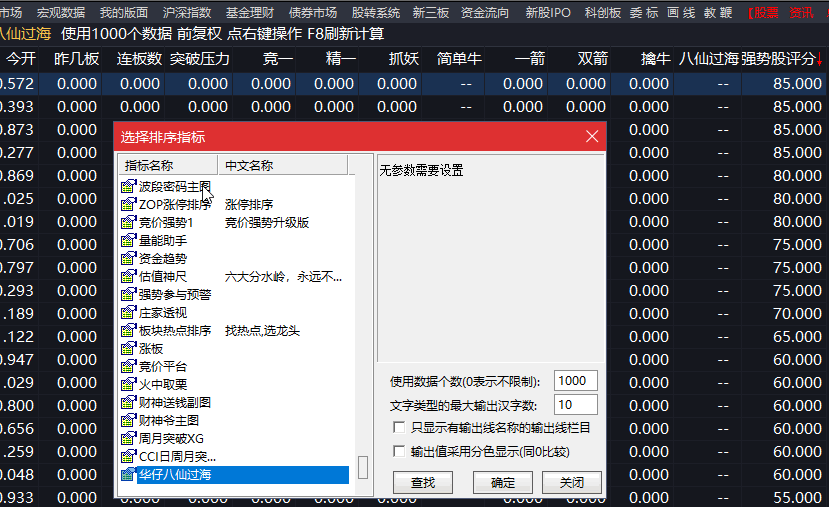Sort by 指标名称 column header
The height and width of the screenshot is (507, 829).
pos(168,165)
